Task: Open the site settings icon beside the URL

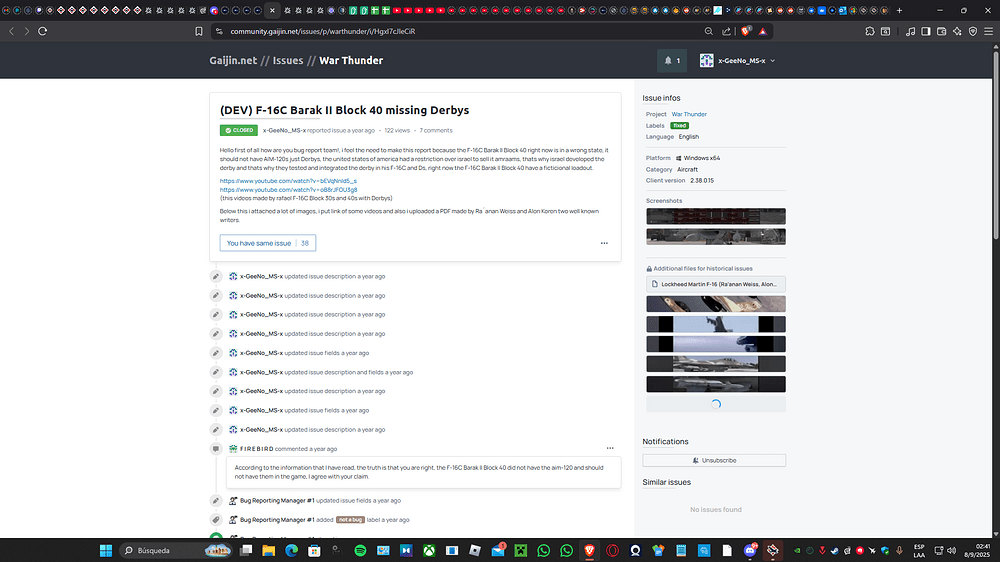Action: click(x=219, y=31)
